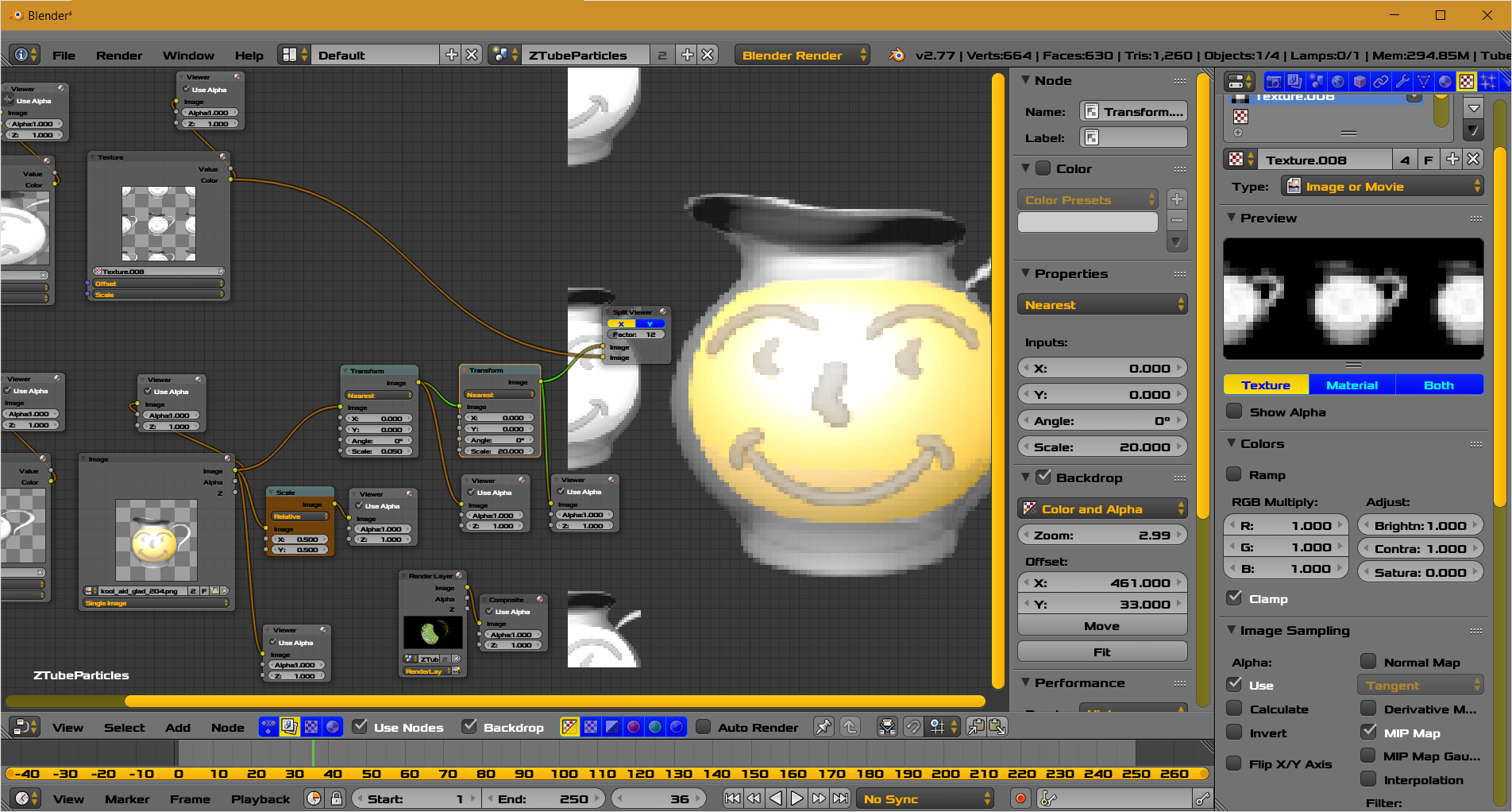Screen dimensions: 1512x812
Task: Enable the Show Alpha checkbox
Action: 1235,412
